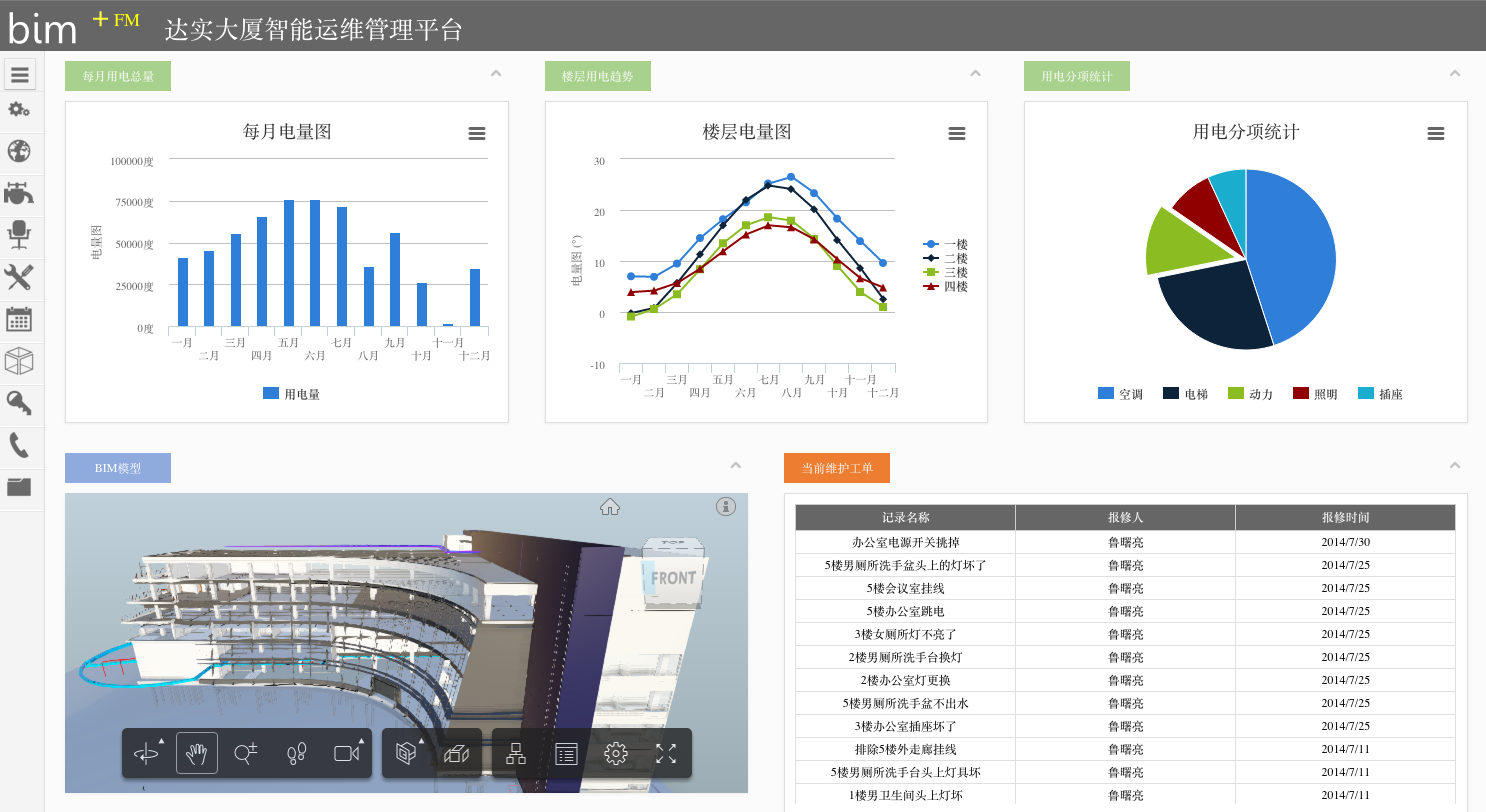Toggle the 二楼 series in floor chart legend
This screenshot has width=1486, height=812.
[946, 258]
